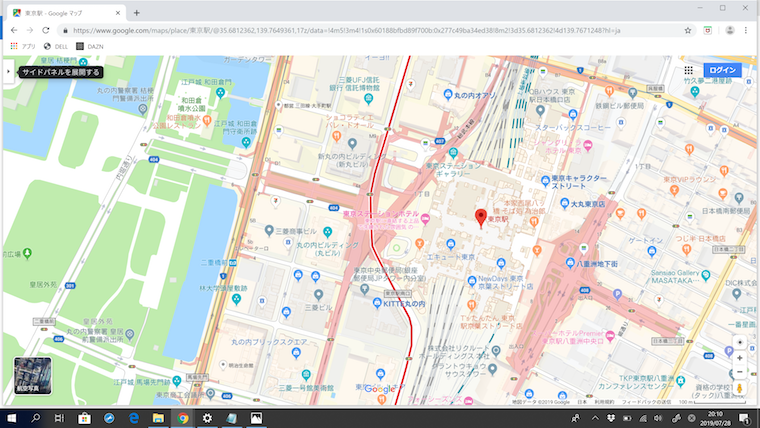Open the Chrome three-dot menu
The height and width of the screenshot is (428, 760).
(x=745, y=30)
